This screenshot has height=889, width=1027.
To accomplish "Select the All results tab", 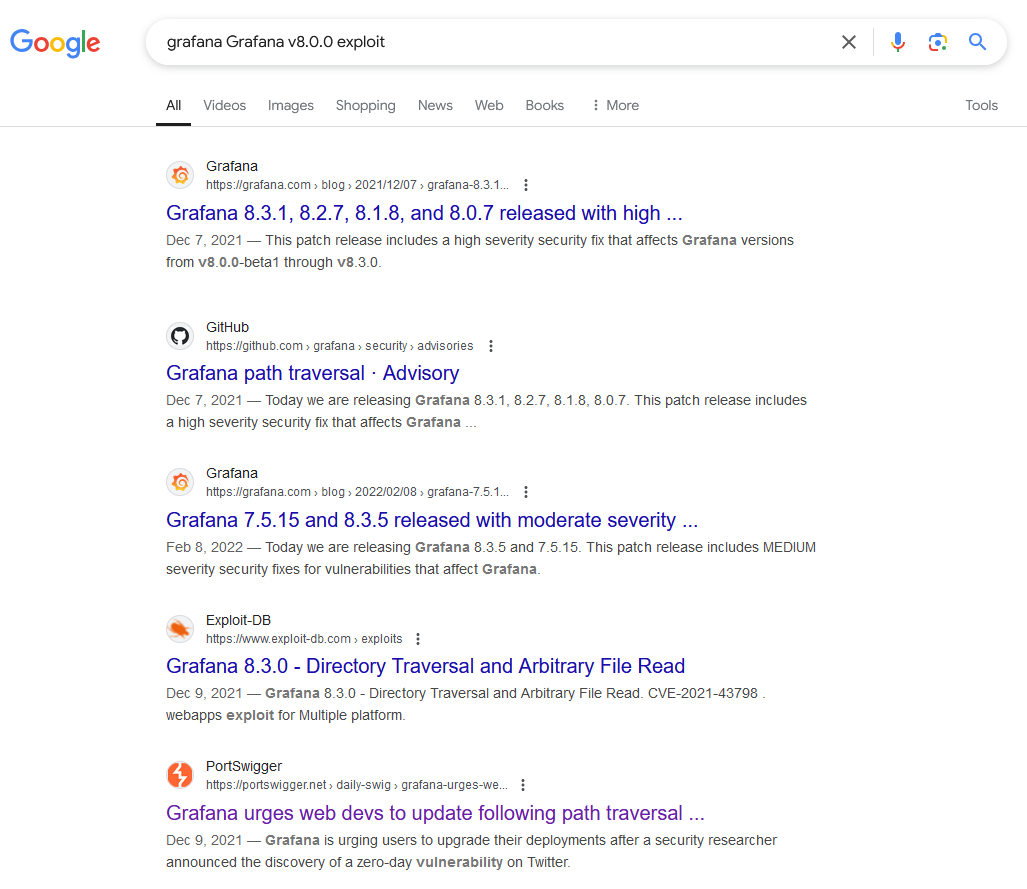I will coord(174,105).
